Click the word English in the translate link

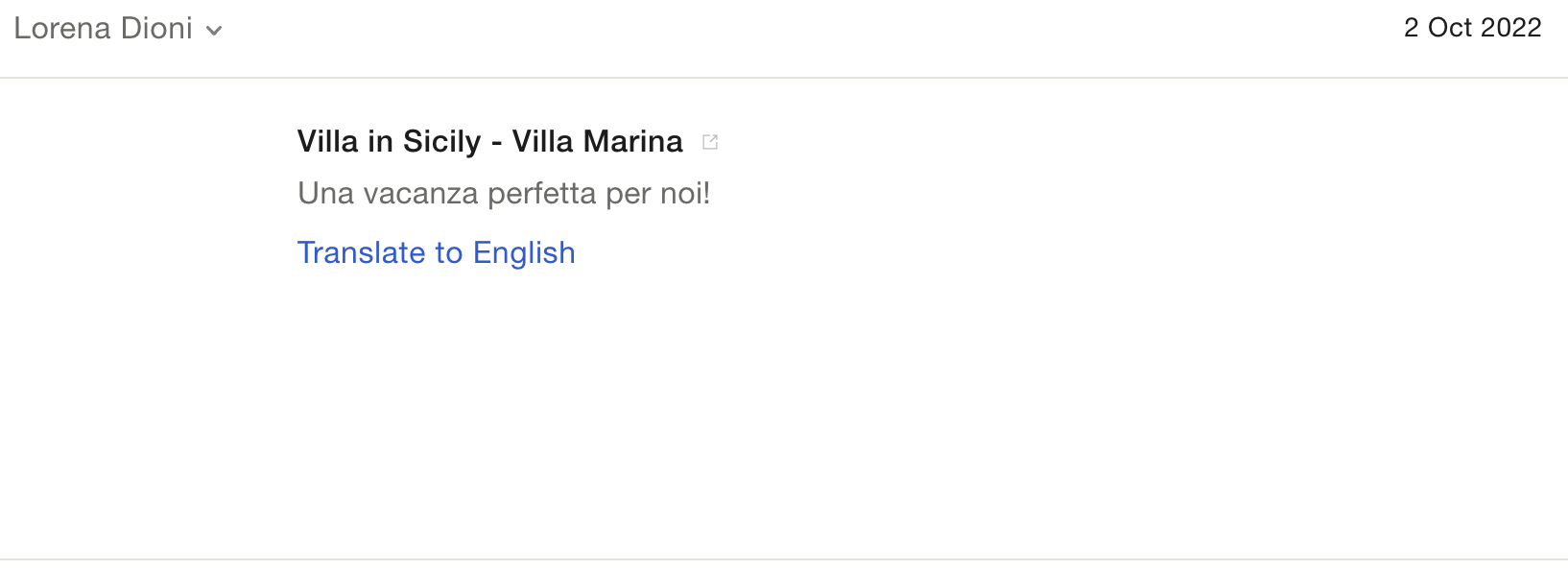pyautogui.click(x=524, y=252)
